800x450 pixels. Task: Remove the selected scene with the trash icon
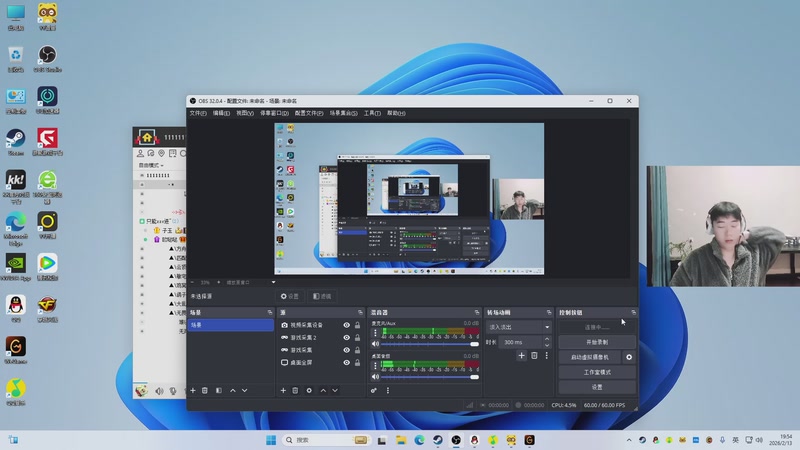point(205,390)
